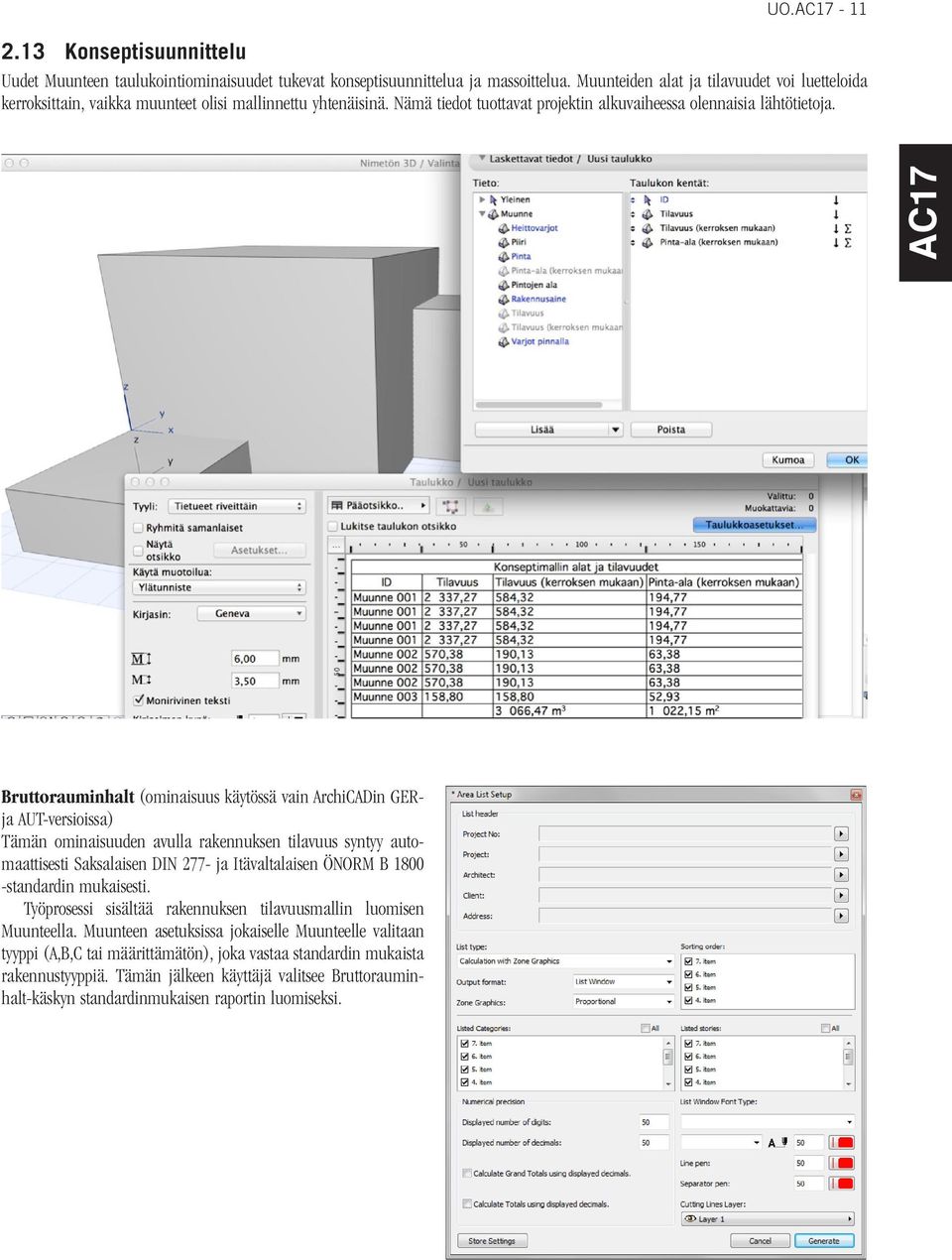Close the Area List Setup dialog
This screenshot has width=952, height=1260.
857,794
